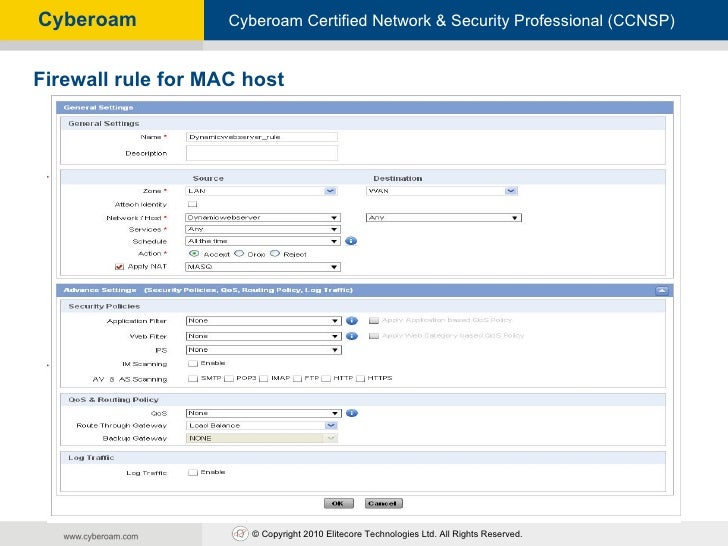The image size is (728, 546).
Task: Choose the Drop action radio button
Action: 240,254
